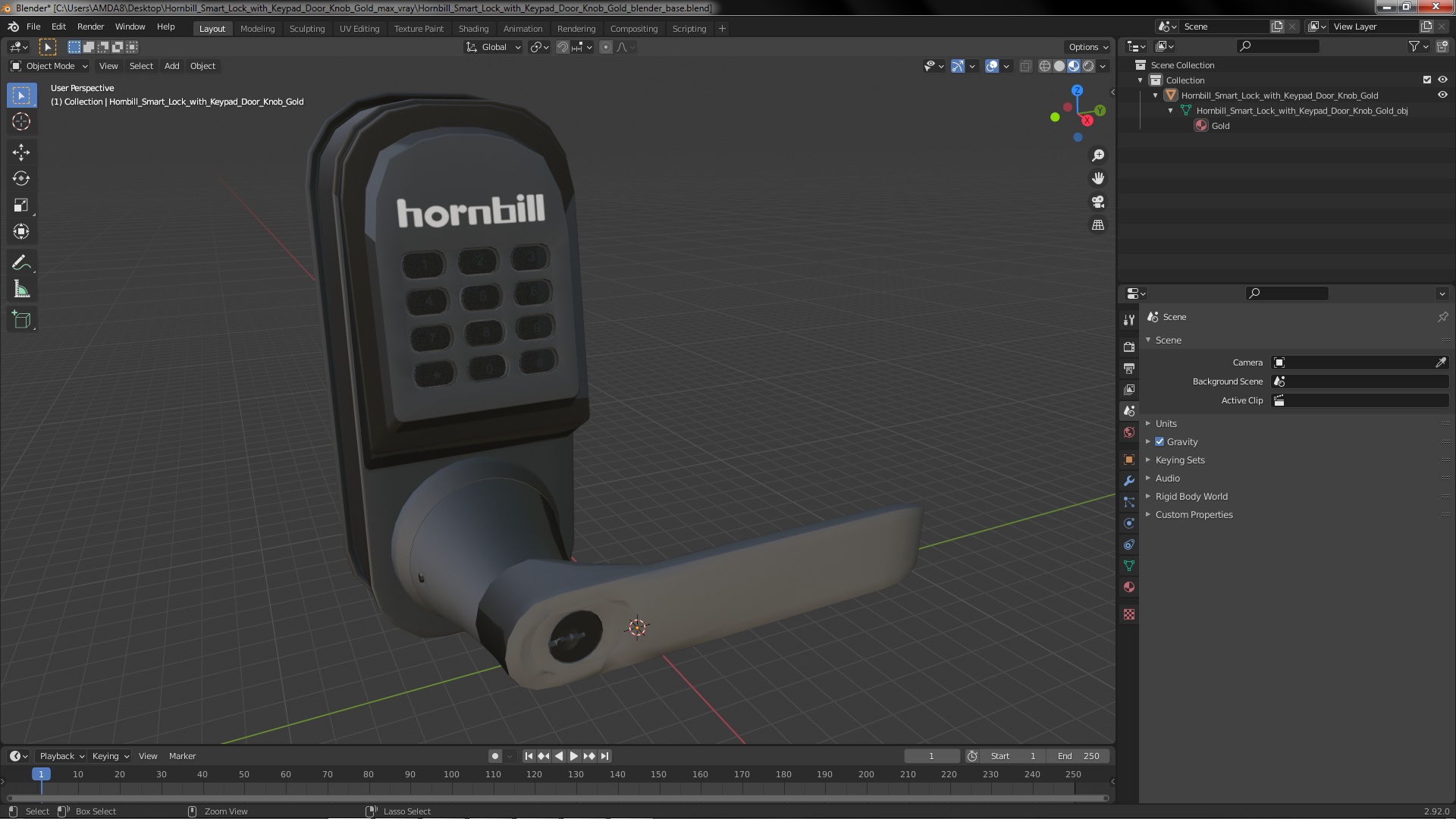Switch perspective/orthographic grid icon
This screenshot has width=1456, height=819.
[x=1097, y=225]
